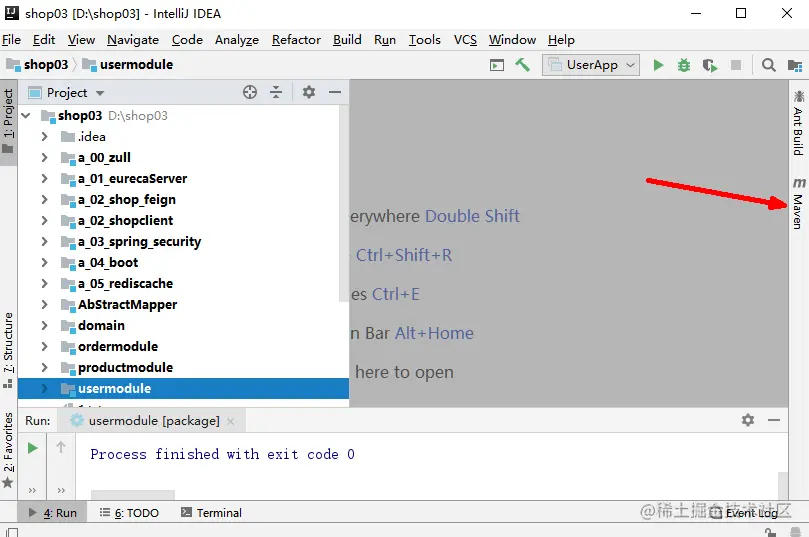Open the Run menu
Screen dimensions: 809x537
coord(385,40)
